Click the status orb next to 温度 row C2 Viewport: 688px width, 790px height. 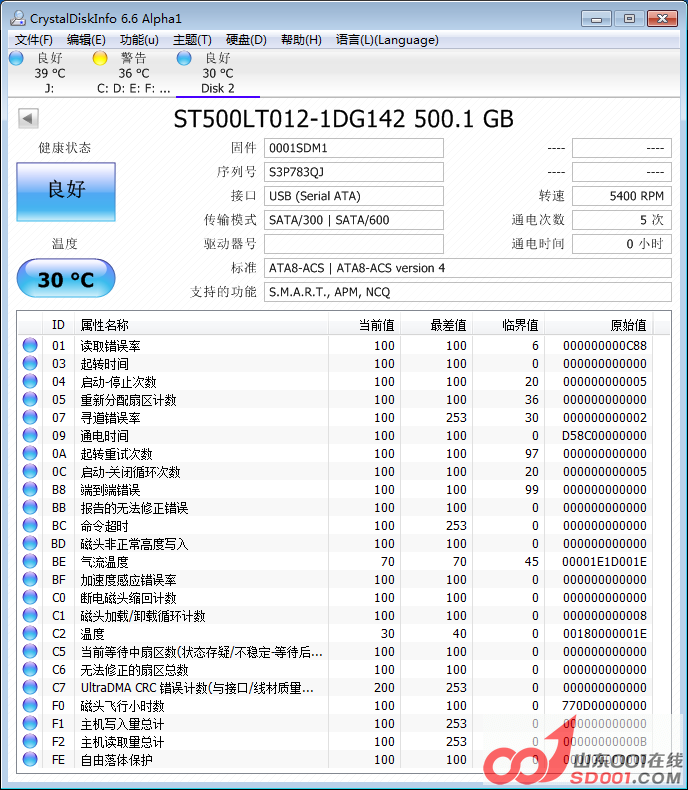[30, 634]
